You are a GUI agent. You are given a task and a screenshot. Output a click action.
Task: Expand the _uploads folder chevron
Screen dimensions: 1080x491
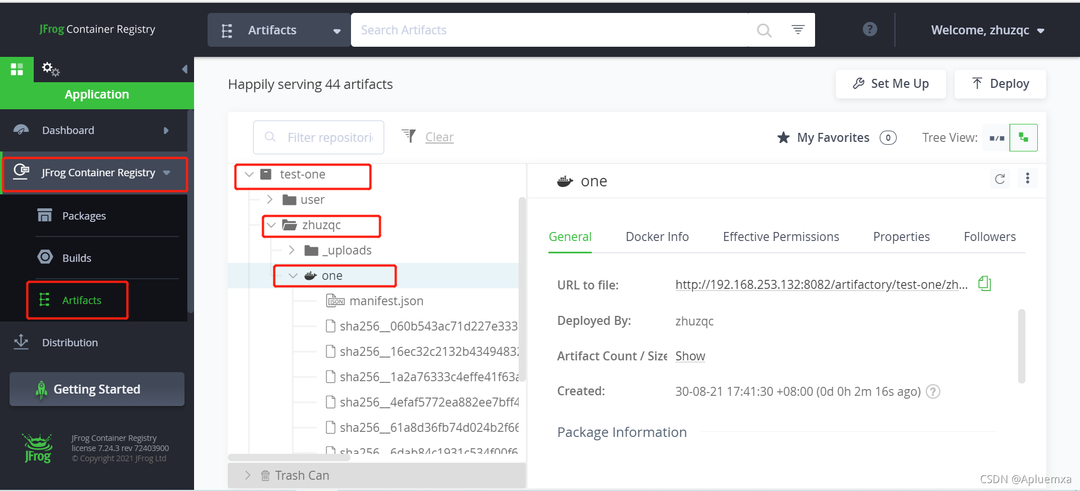click(291, 250)
